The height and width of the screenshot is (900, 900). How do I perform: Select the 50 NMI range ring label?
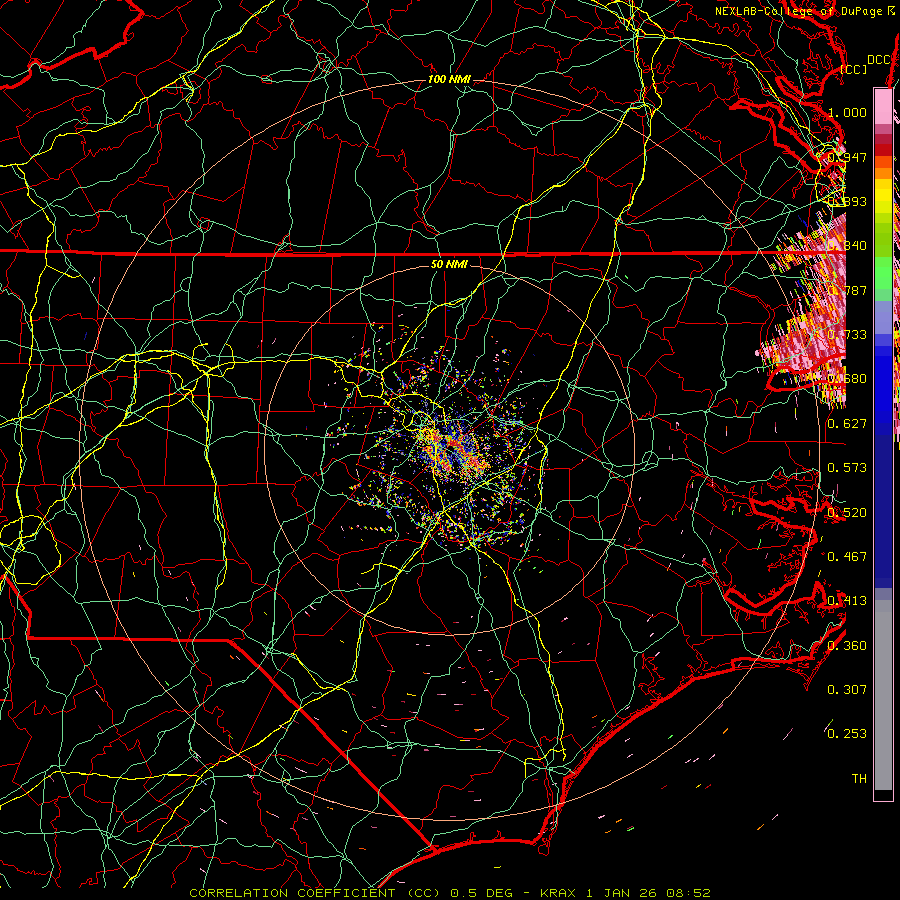[x=449, y=264]
